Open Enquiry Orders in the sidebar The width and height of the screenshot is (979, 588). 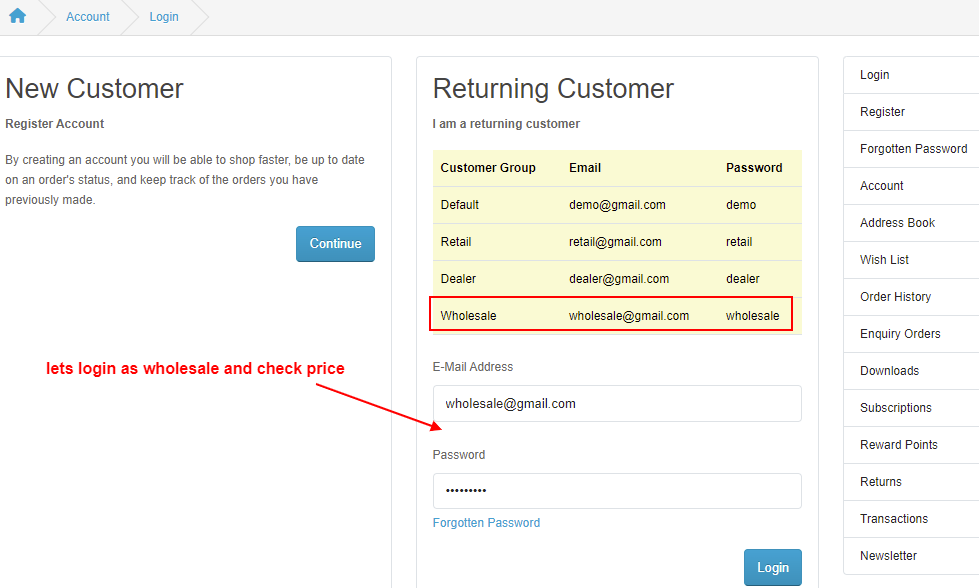coord(911,333)
